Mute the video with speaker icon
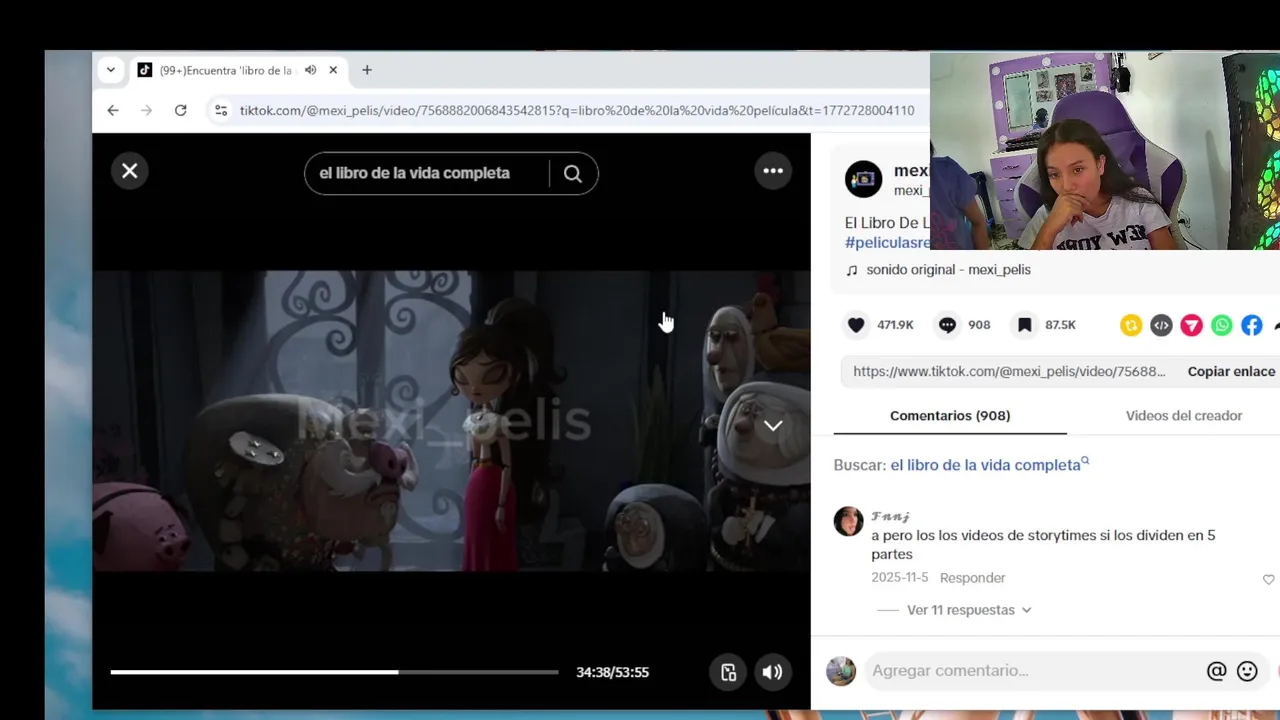 click(772, 672)
